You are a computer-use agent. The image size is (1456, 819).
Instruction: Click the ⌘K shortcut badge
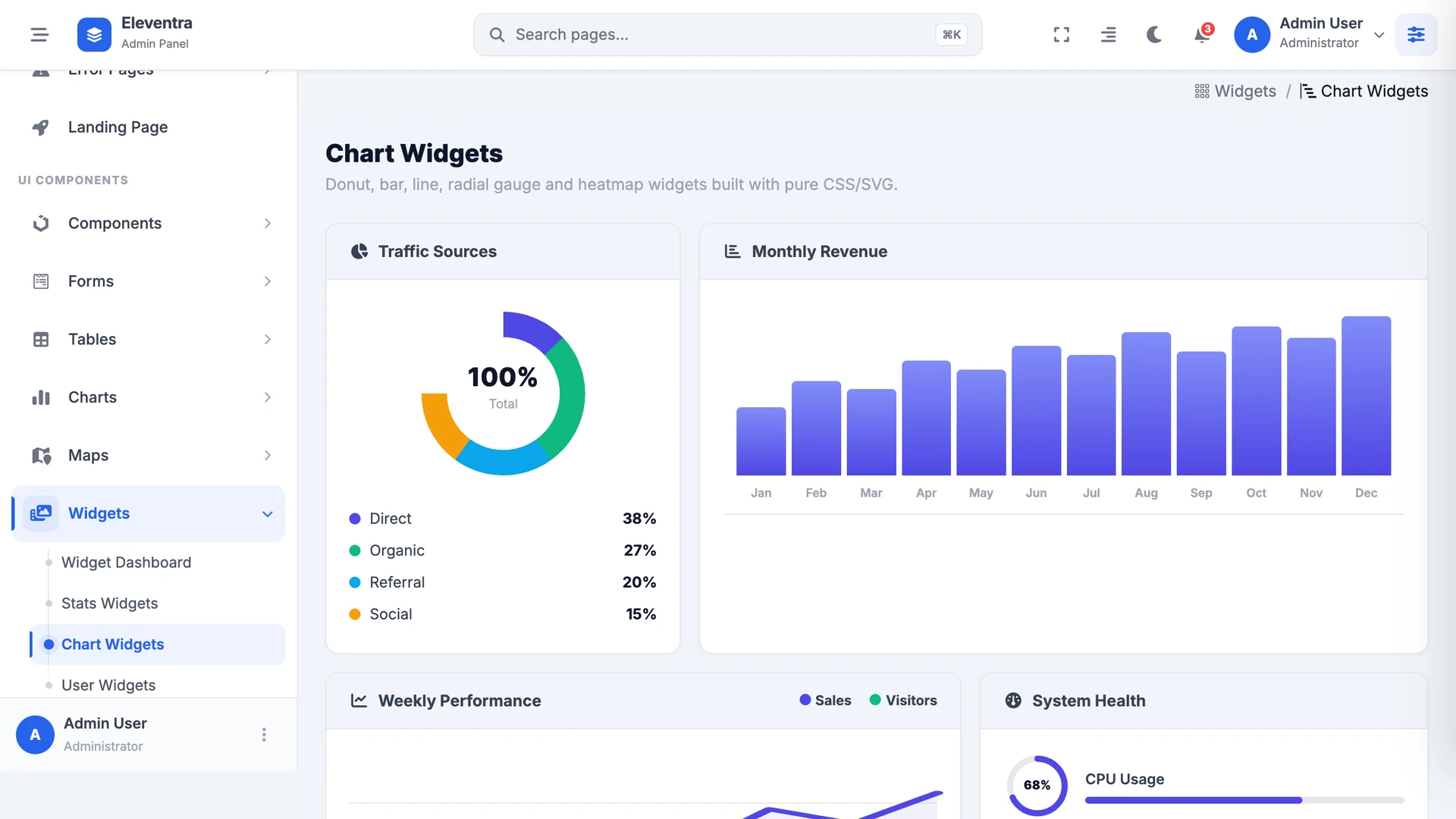pyautogui.click(x=951, y=34)
